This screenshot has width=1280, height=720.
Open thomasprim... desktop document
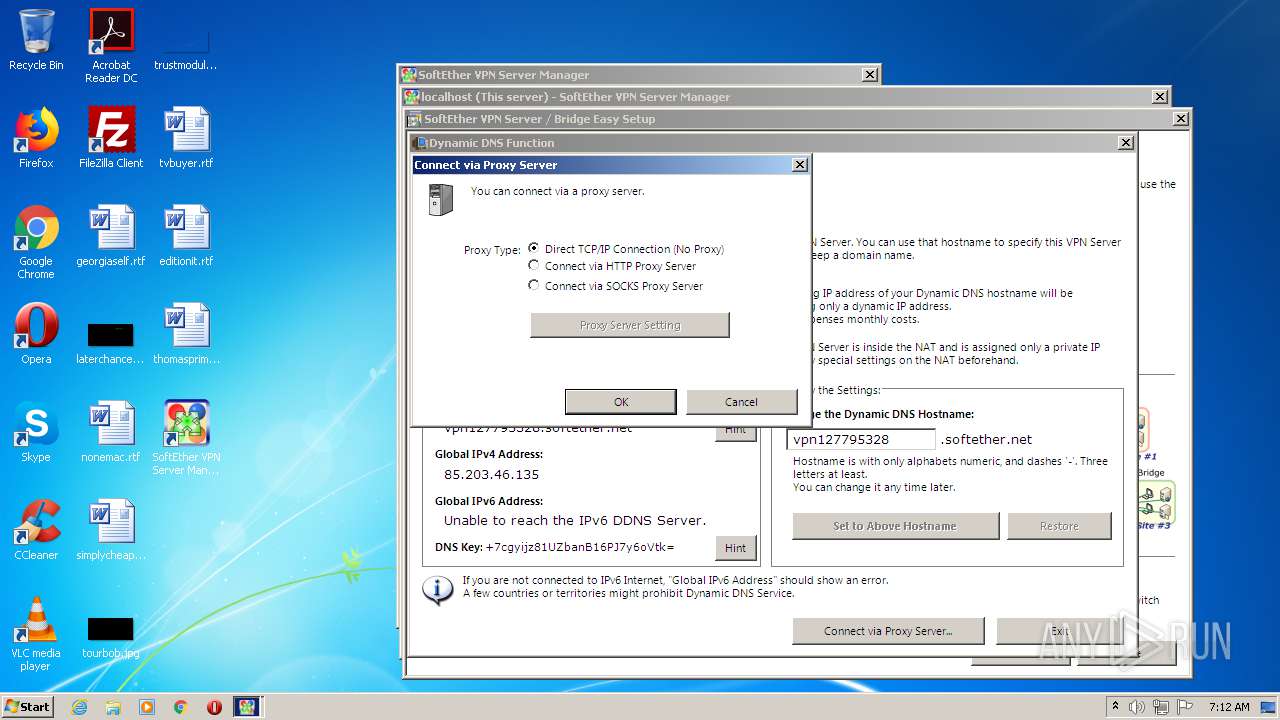[186, 334]
